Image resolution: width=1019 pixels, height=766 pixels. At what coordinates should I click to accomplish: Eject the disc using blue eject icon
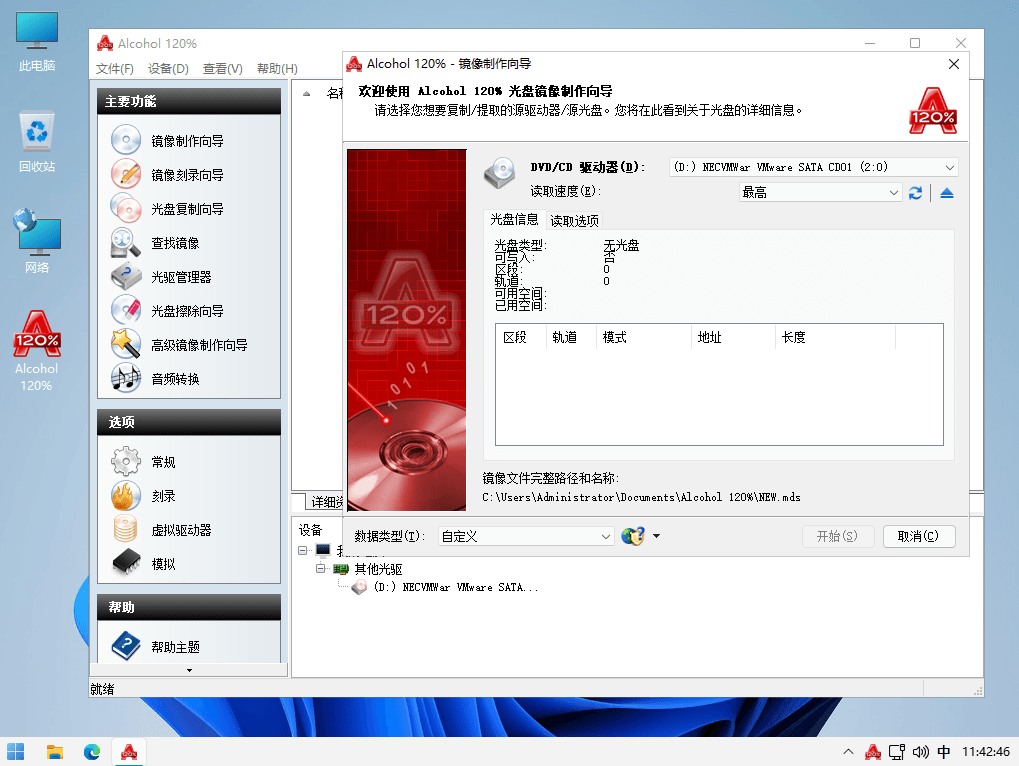point(946,193)
